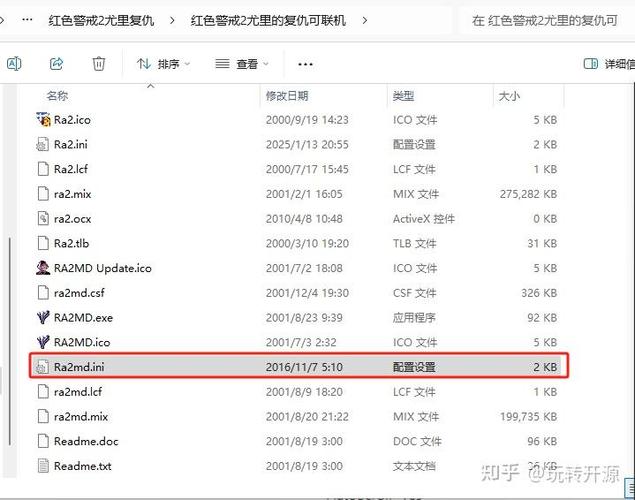Sort by 类型 column header
The height and width of the screenshot is (500, 635).
pyautogui.click(x=403, y=96)
